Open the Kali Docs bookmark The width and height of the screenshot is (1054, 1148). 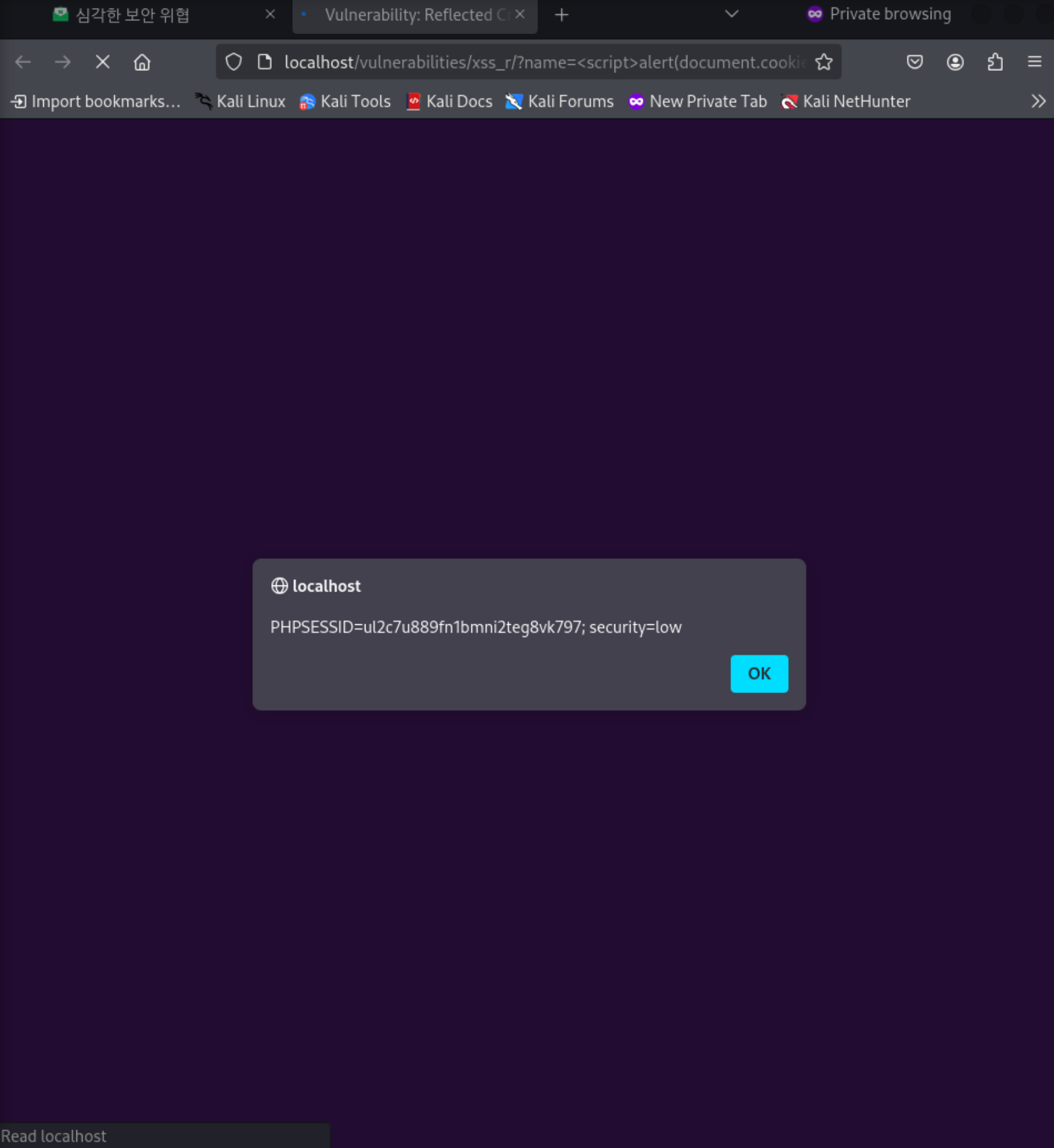click(449, 101)
